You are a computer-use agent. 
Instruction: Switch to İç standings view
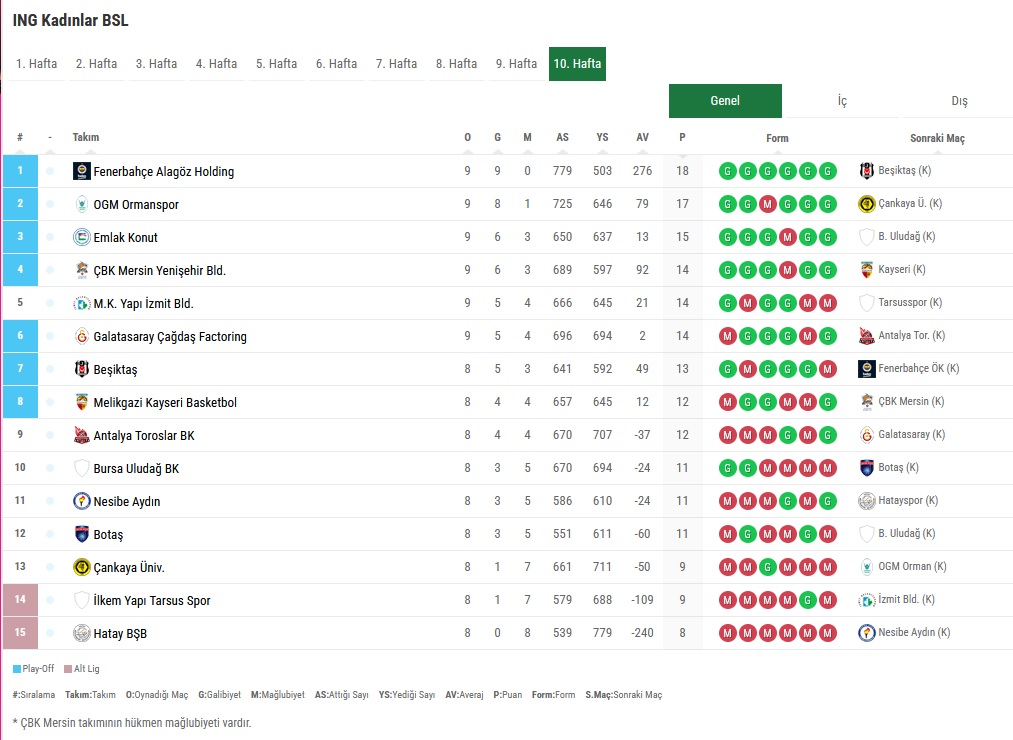click(x=842, y=101)
